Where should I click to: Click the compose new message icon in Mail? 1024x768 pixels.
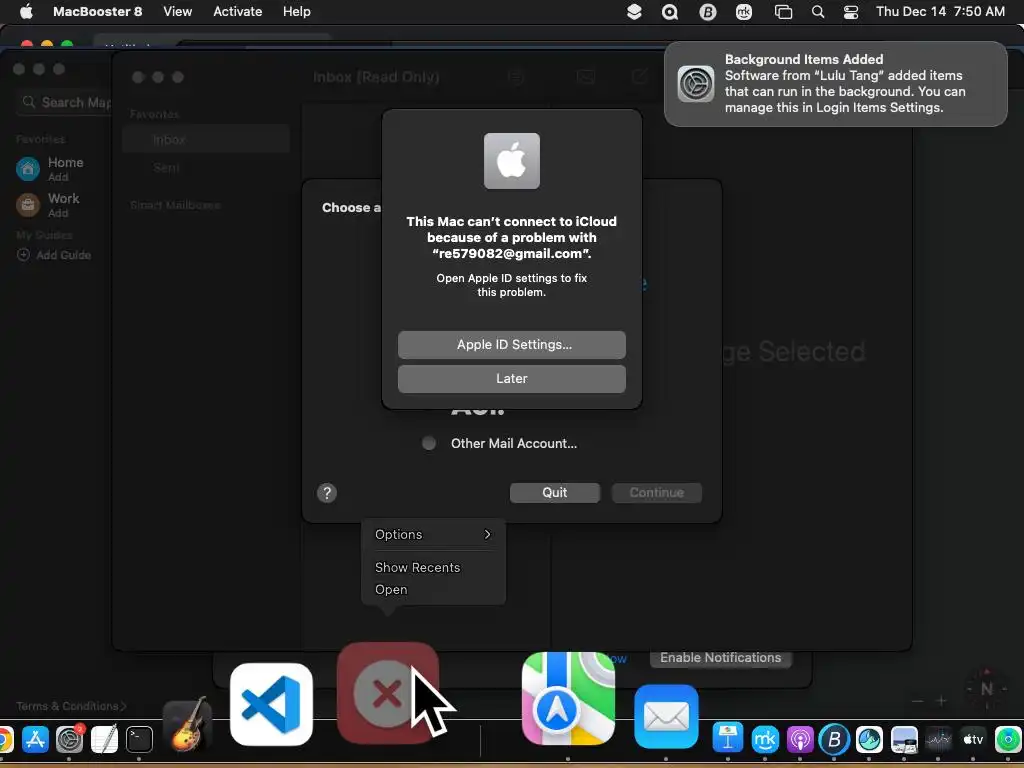[639, 77]
